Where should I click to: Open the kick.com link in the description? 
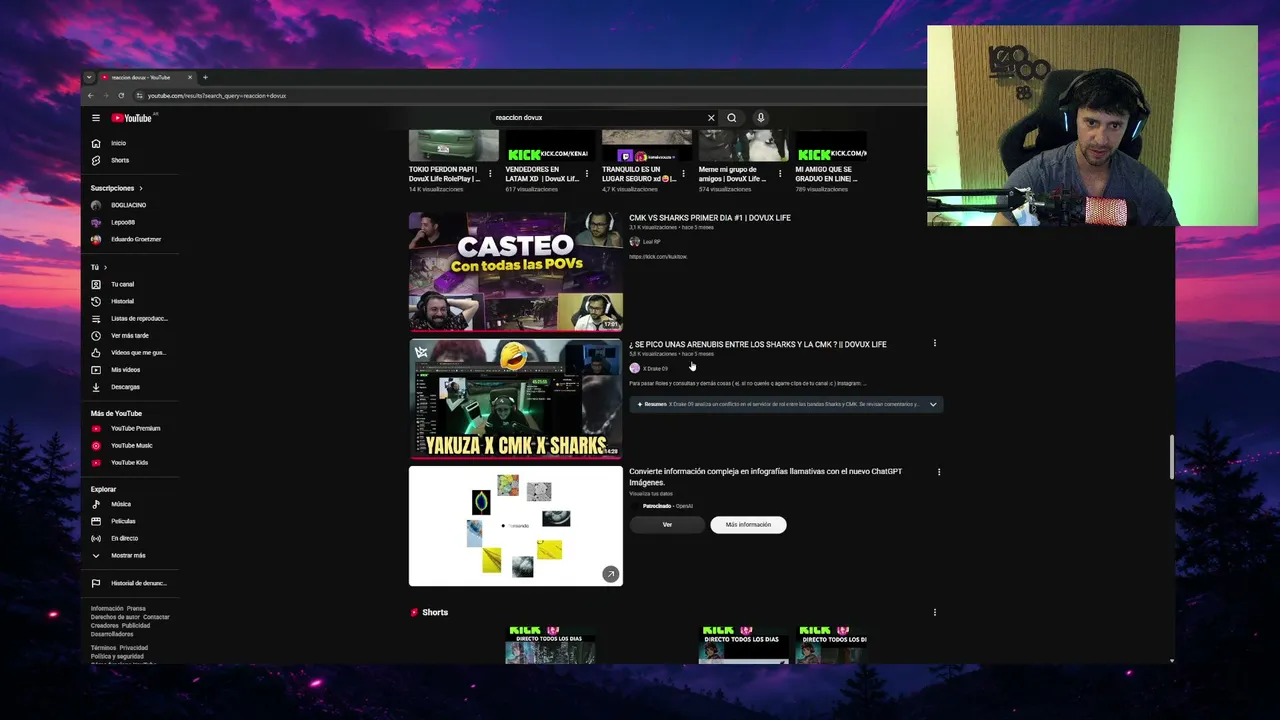658,257
